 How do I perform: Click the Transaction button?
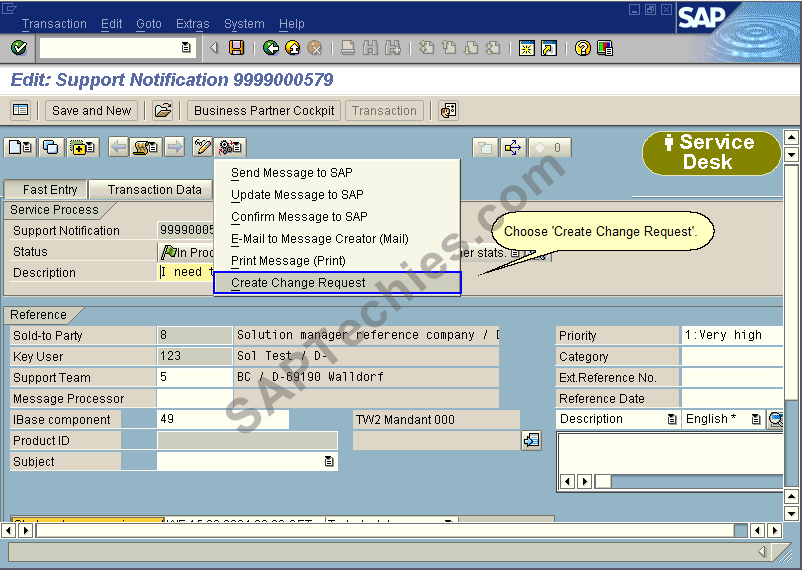(384, 111)
